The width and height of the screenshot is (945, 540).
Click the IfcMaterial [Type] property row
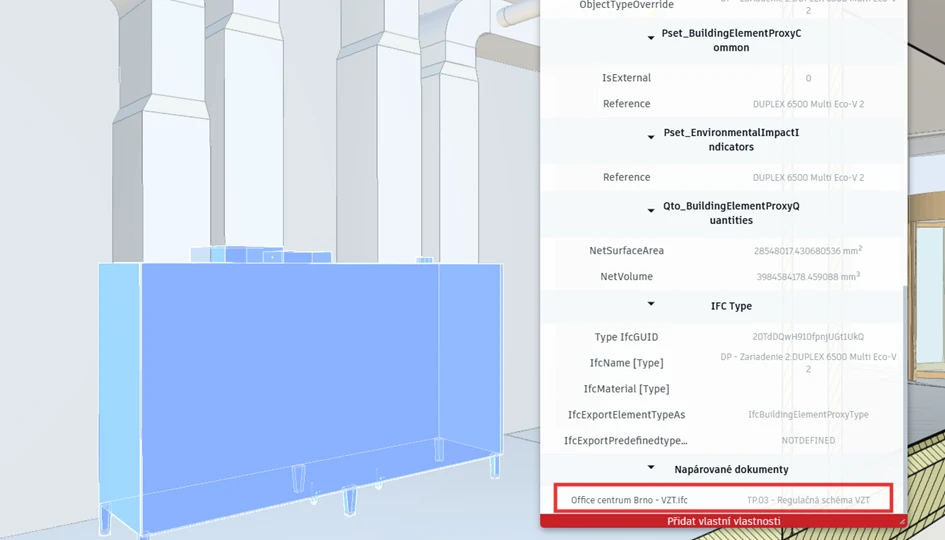(x=626, y=389)
